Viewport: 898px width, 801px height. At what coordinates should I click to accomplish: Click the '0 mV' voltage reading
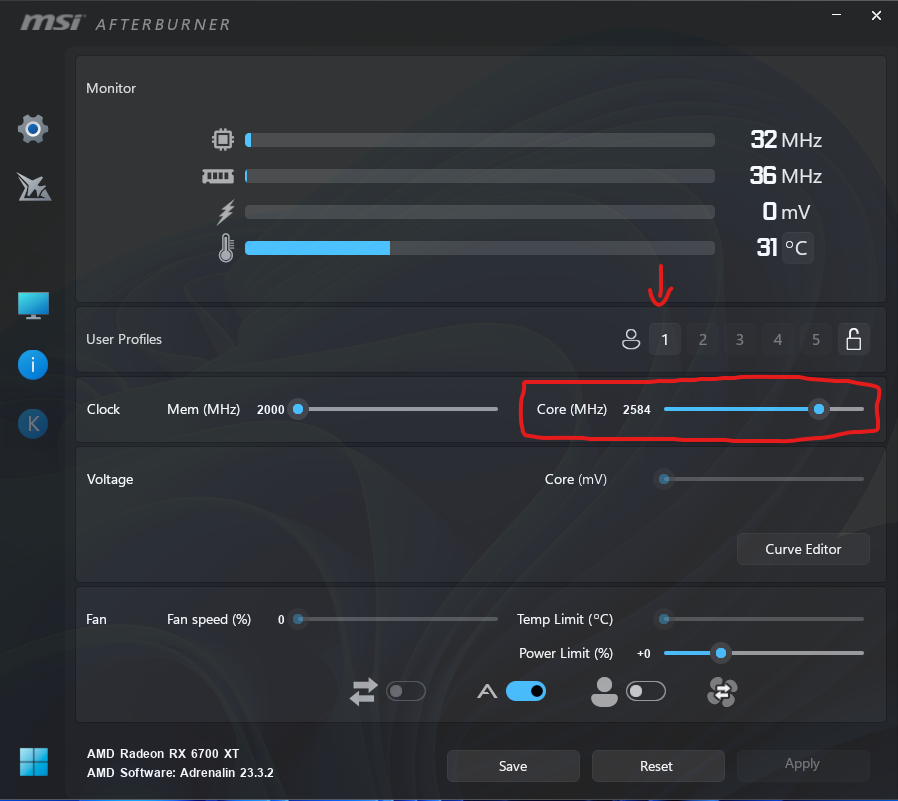pyautogui.click(x=786, y=212)
